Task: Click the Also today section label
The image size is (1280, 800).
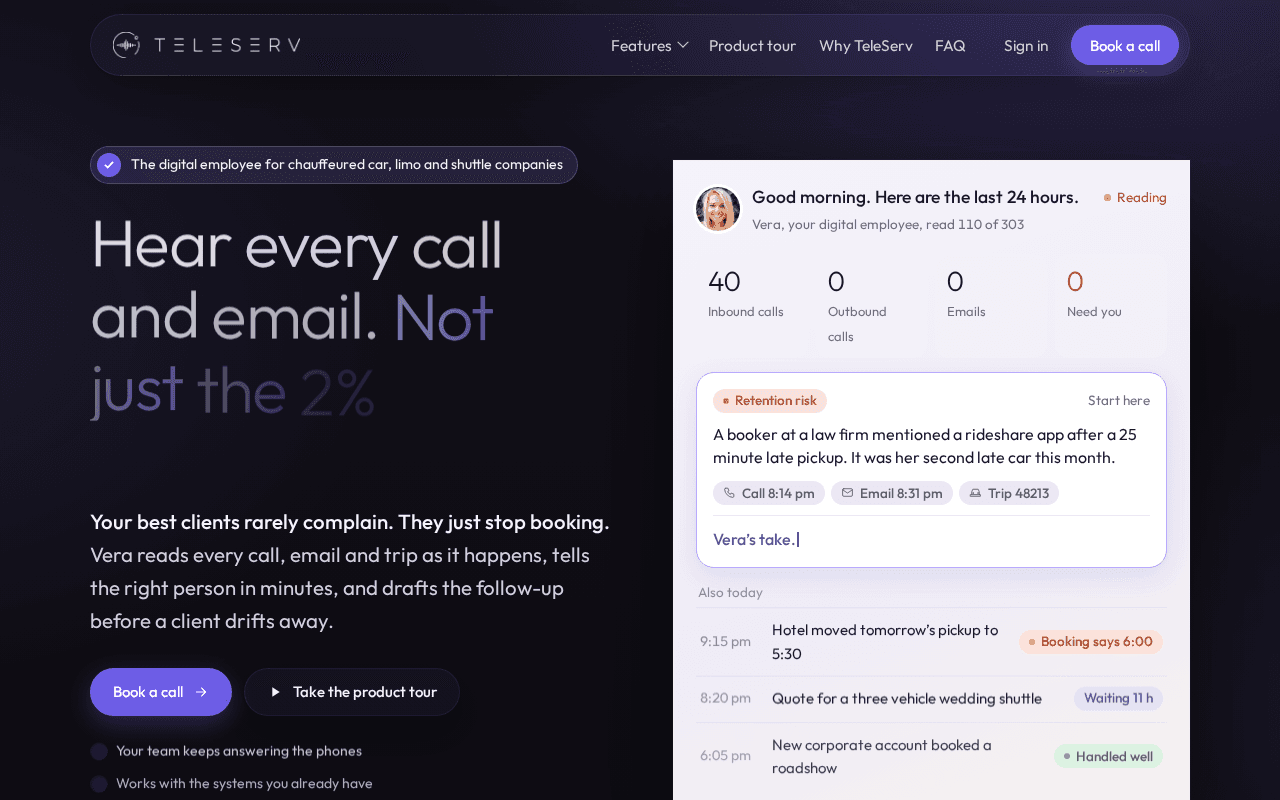Action: click(x=730, y=593)
